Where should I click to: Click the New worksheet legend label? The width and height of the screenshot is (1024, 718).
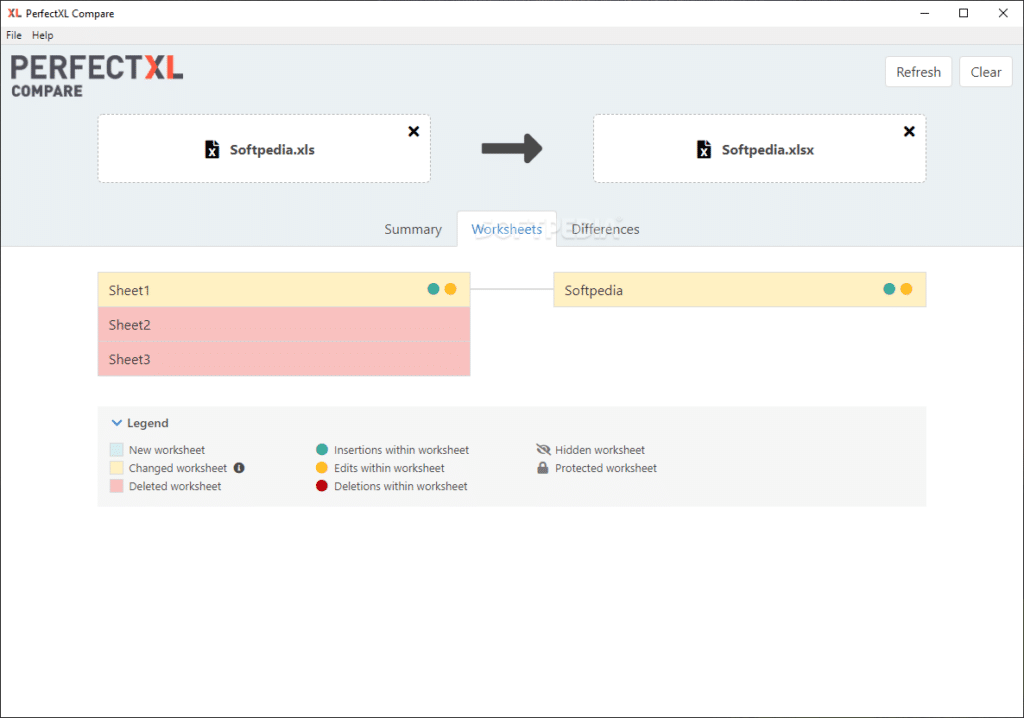point(167,449)
